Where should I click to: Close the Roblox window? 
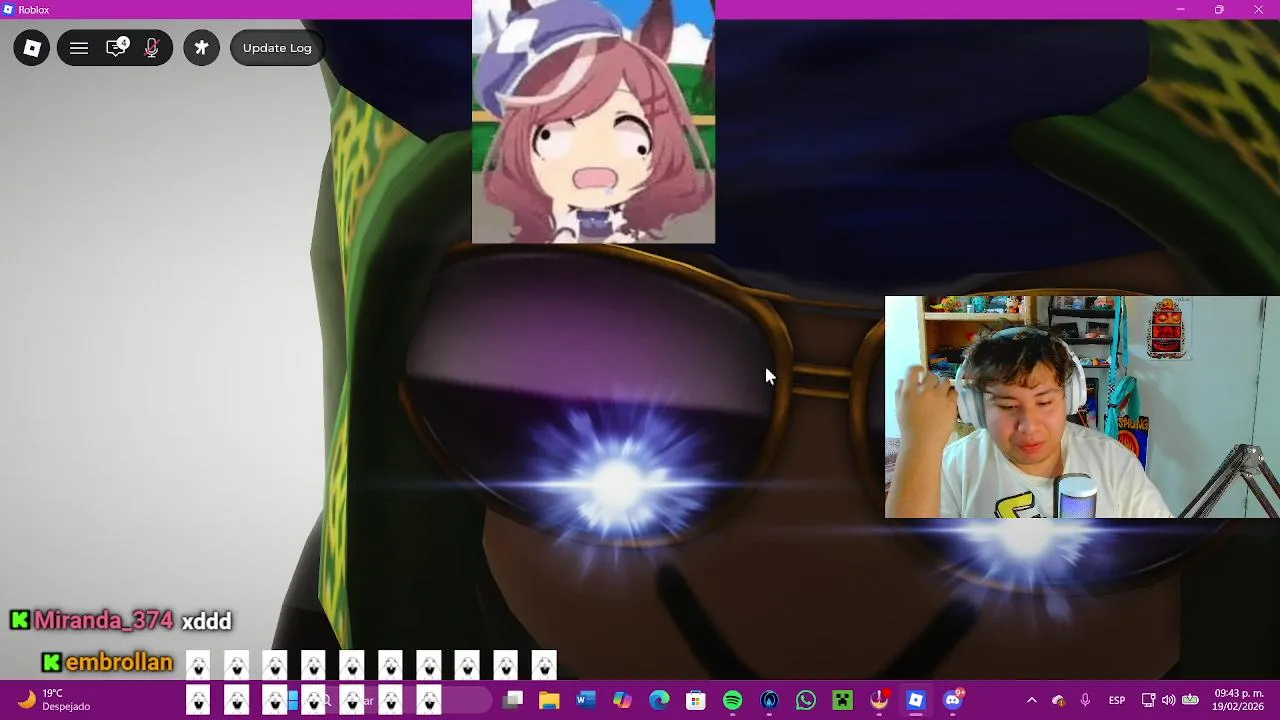[x=1259, y=9]
